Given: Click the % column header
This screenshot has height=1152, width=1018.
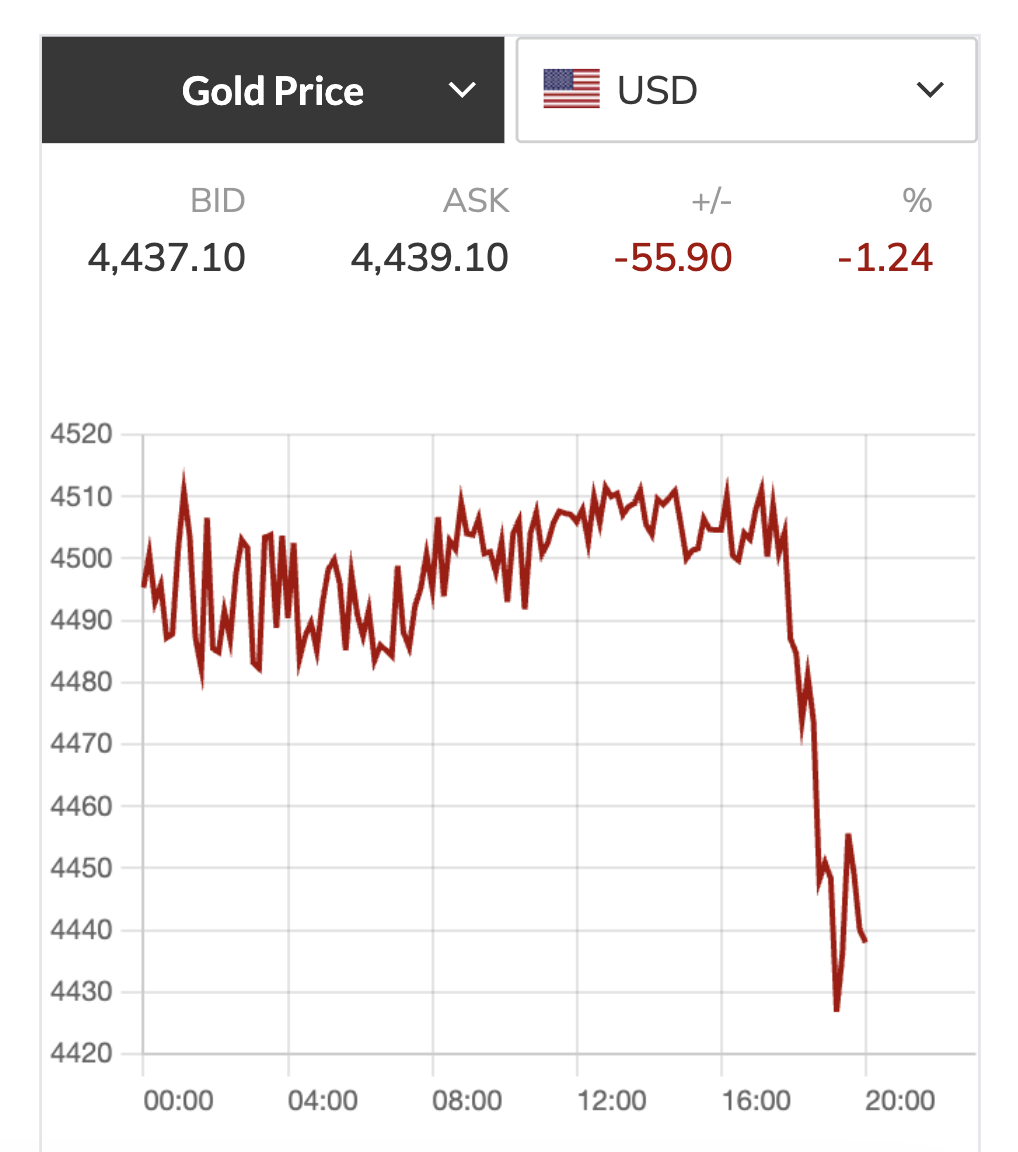Looking at the screenshot, I should point(917,201).
